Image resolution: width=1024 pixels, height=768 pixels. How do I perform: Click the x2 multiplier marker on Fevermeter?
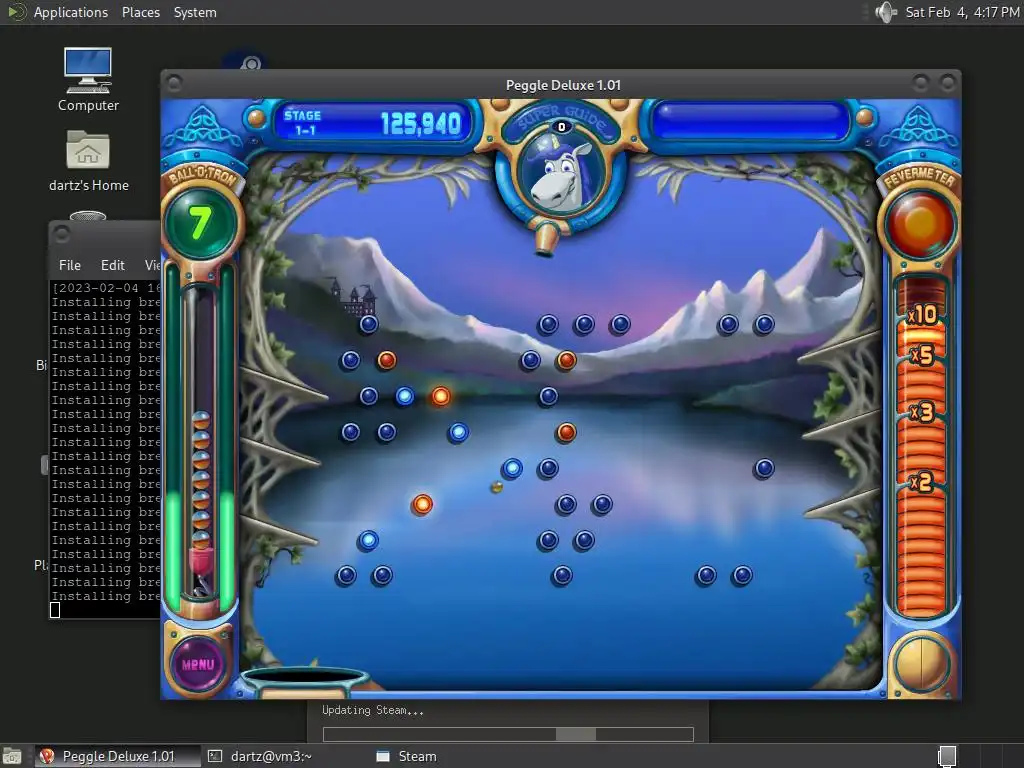point(921,483)
